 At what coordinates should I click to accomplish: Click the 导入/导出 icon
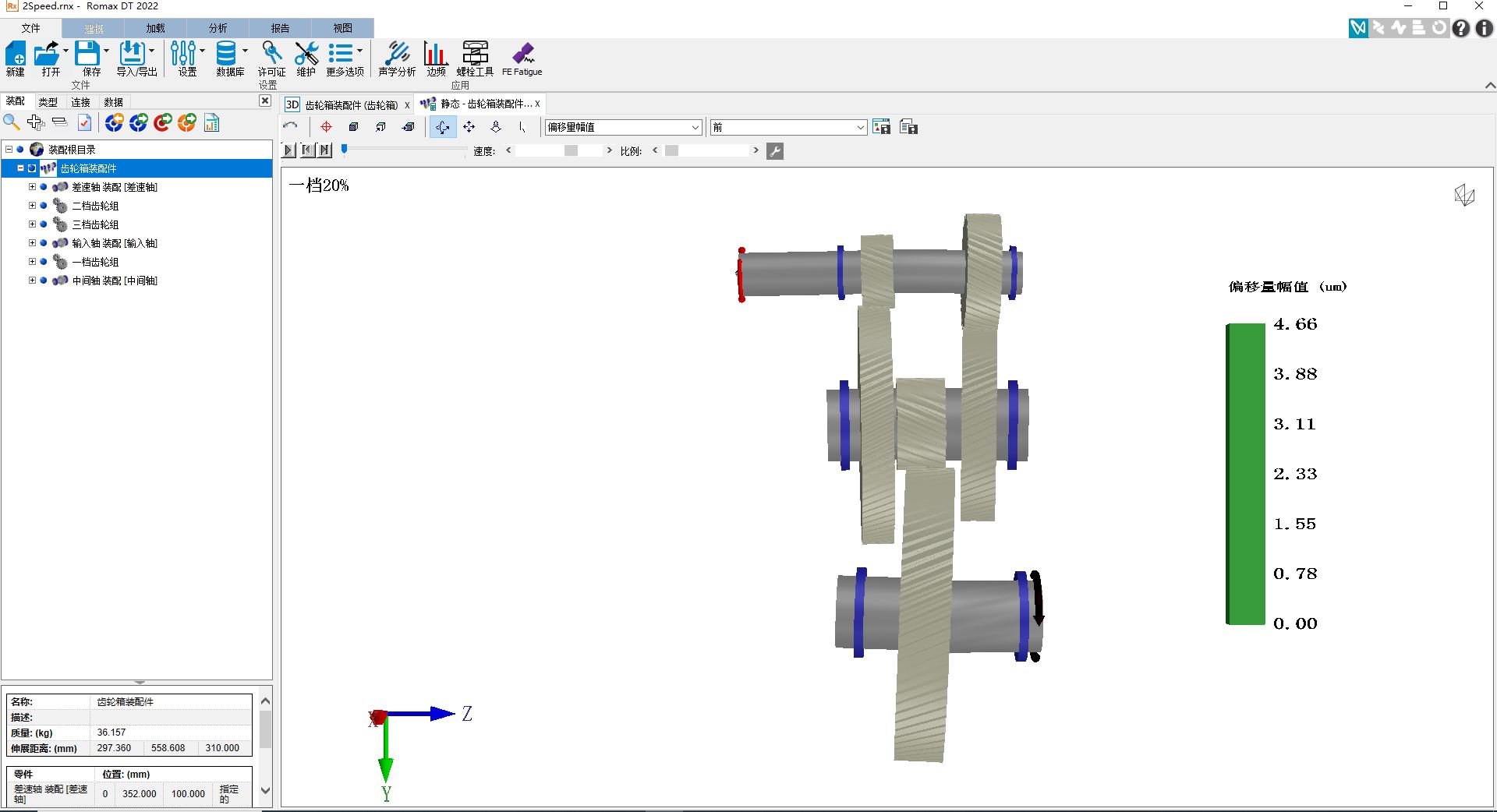[x=132, y=53]
